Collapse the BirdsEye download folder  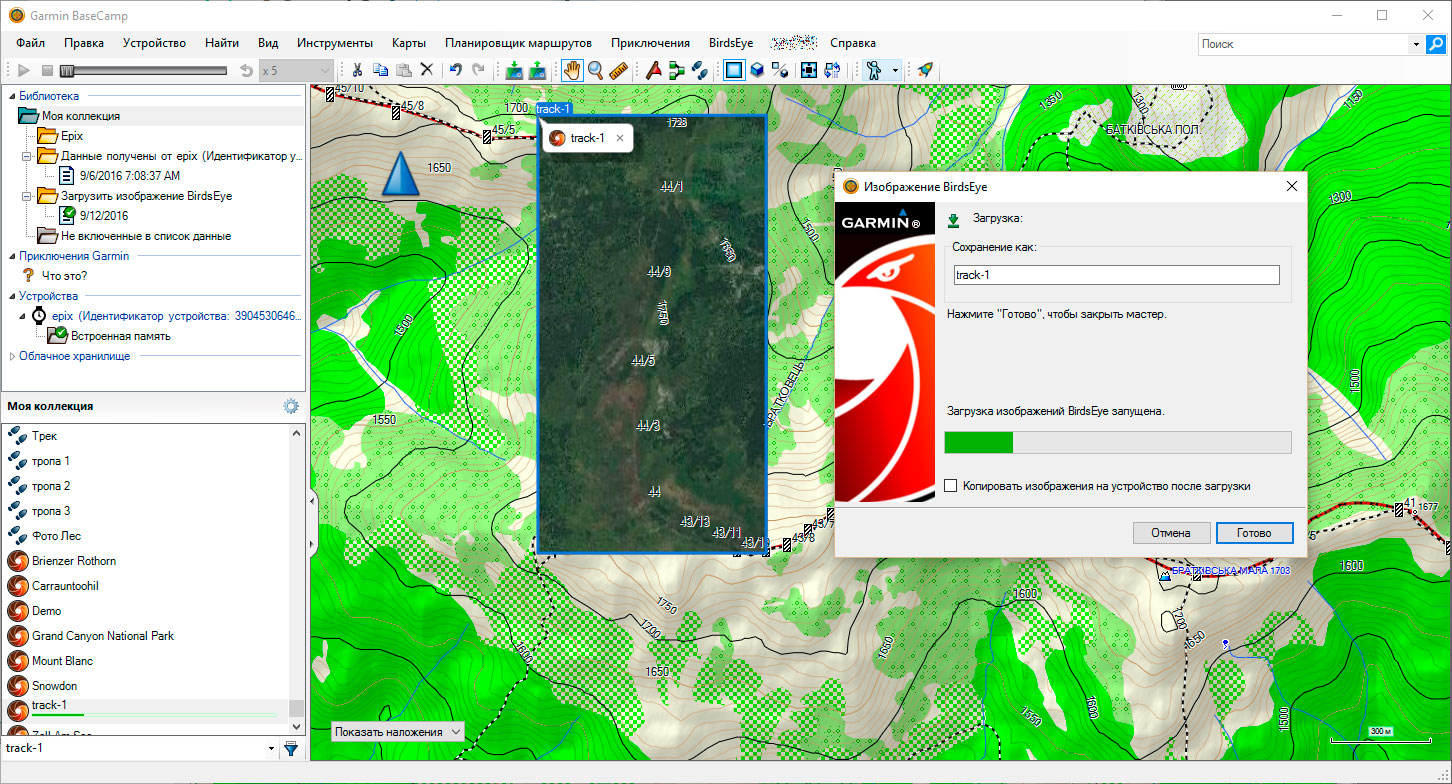(27, 196)
